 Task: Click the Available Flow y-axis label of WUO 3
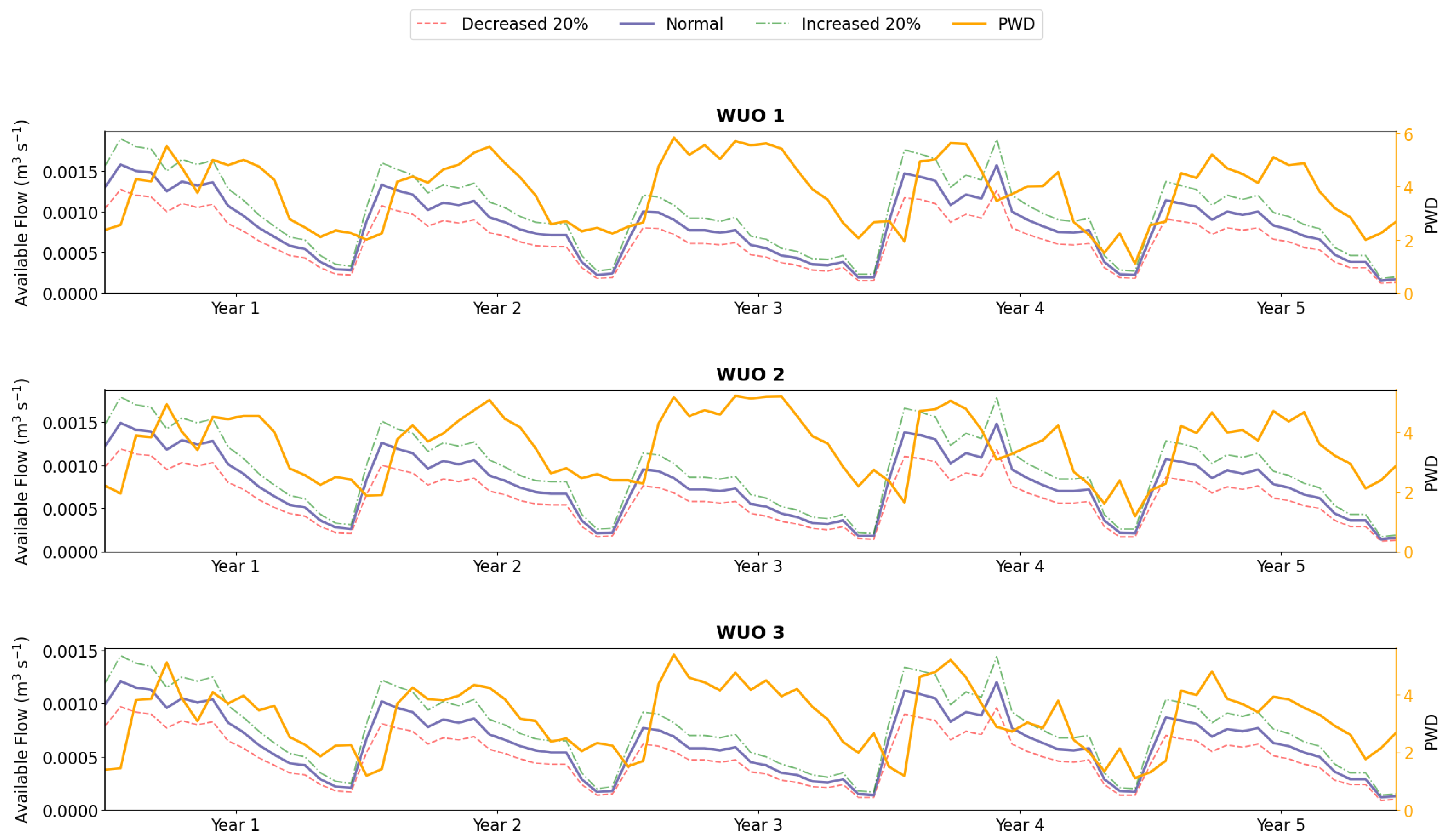pos(21,729)
